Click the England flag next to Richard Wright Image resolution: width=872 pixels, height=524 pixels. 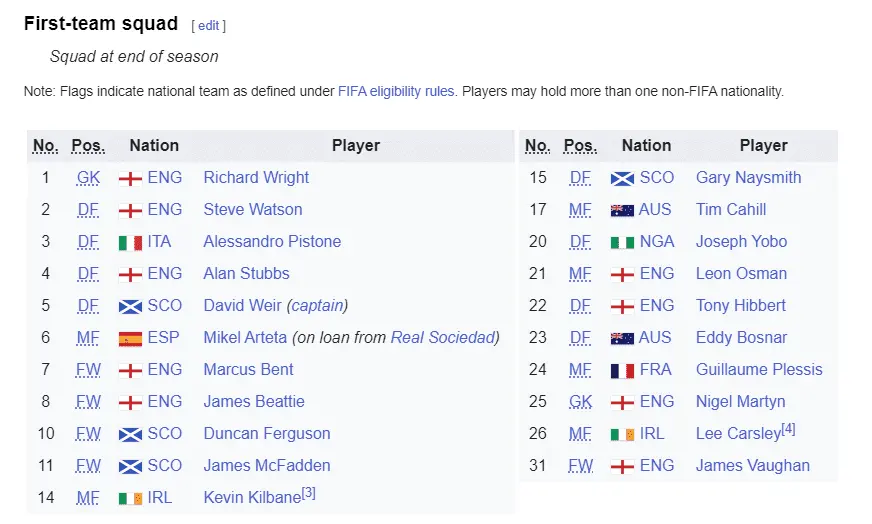[x=130, y=178]
